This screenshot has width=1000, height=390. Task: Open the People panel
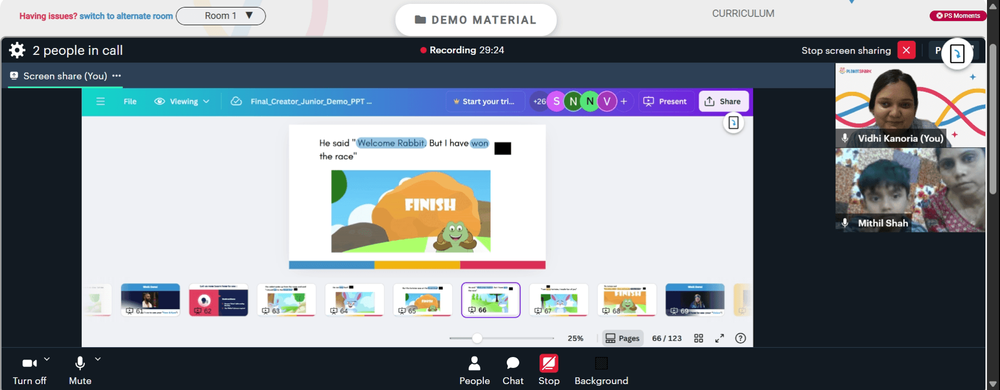(474, 371)
